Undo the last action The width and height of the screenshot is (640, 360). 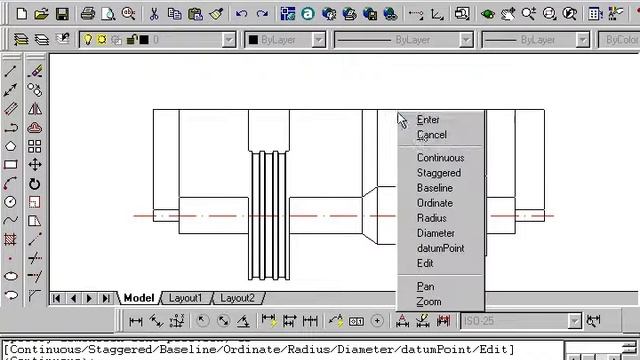(241, 14)
